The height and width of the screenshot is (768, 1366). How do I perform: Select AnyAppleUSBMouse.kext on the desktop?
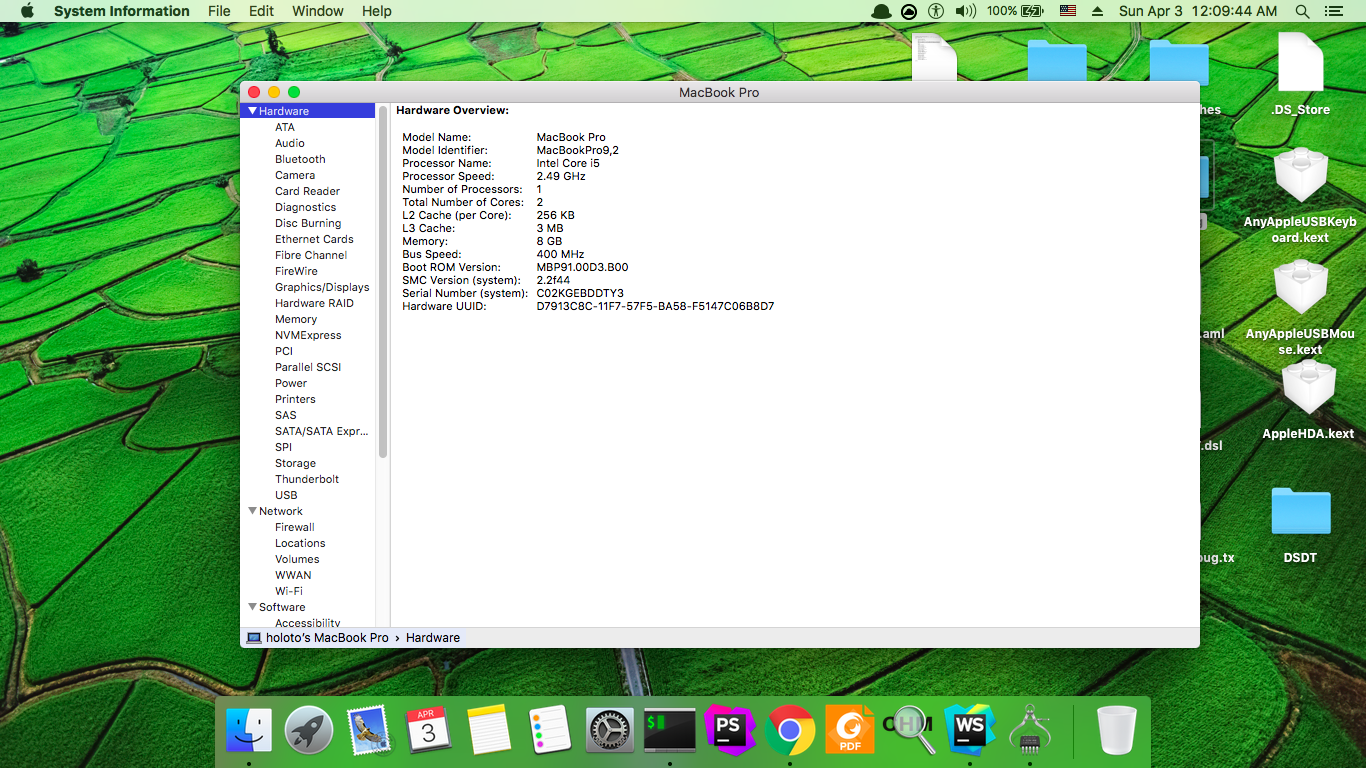coord(1300,308)
